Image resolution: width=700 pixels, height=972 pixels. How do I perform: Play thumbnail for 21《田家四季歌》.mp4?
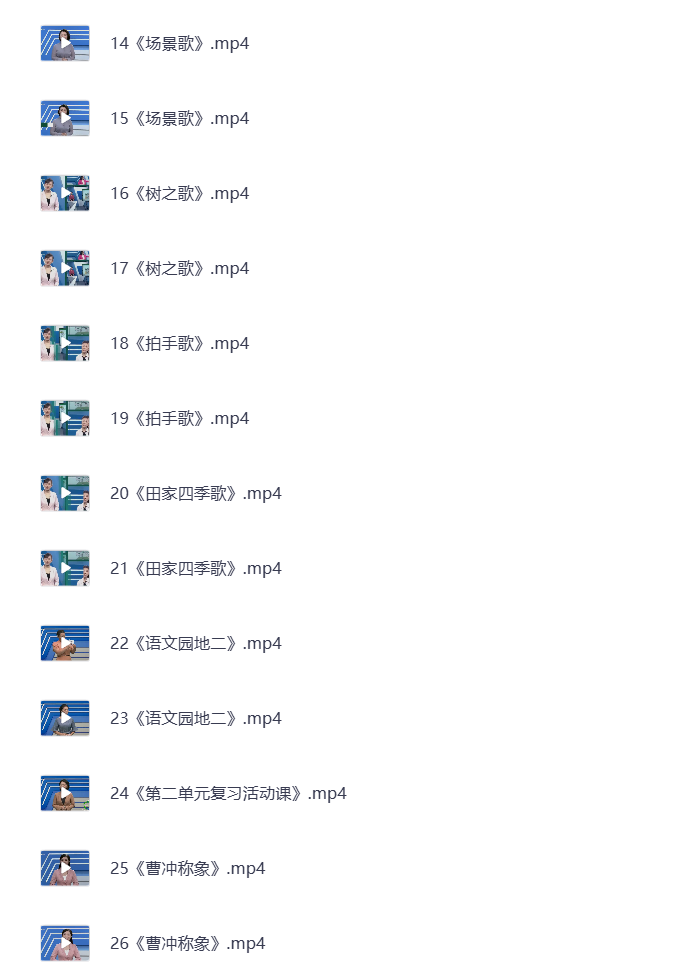tap(65, 568)
